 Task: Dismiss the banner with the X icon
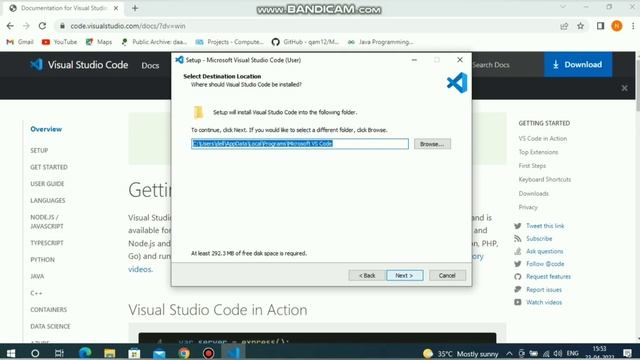[624, 88]
